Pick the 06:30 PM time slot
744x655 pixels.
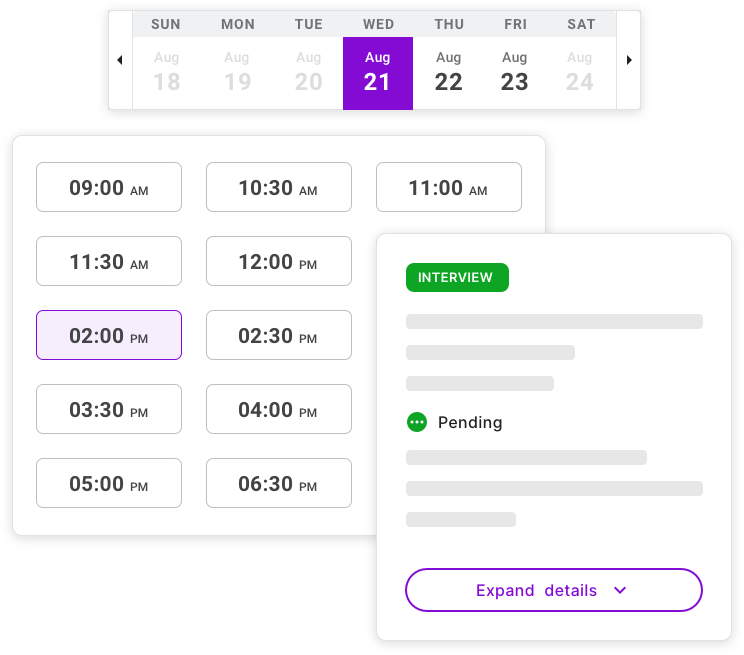[x=279, y=483]
